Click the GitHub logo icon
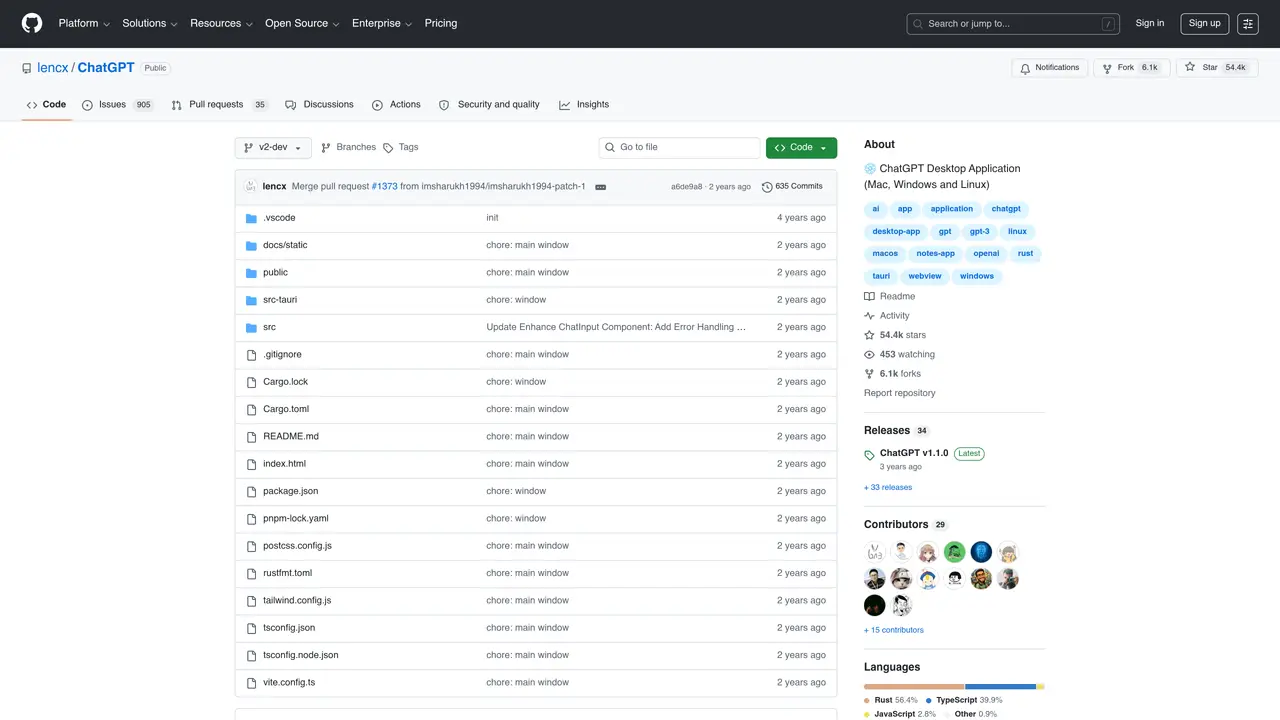This screenshot has width=1280, height=720. (x=32, y=23)
